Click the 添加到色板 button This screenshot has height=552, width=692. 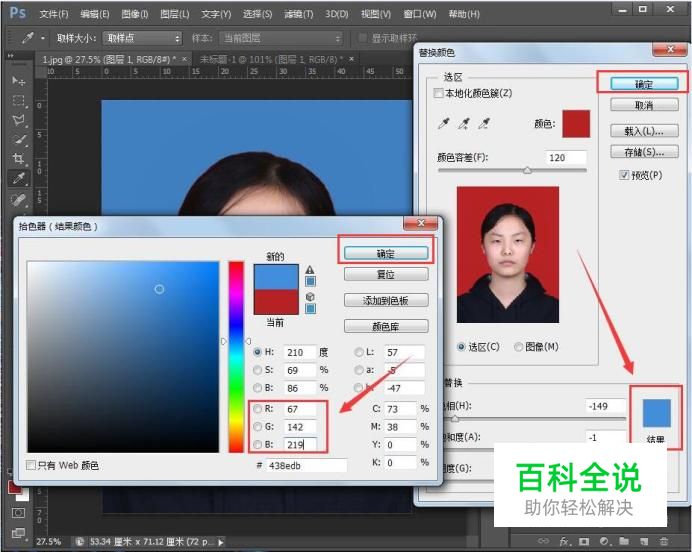pos(386,300)
